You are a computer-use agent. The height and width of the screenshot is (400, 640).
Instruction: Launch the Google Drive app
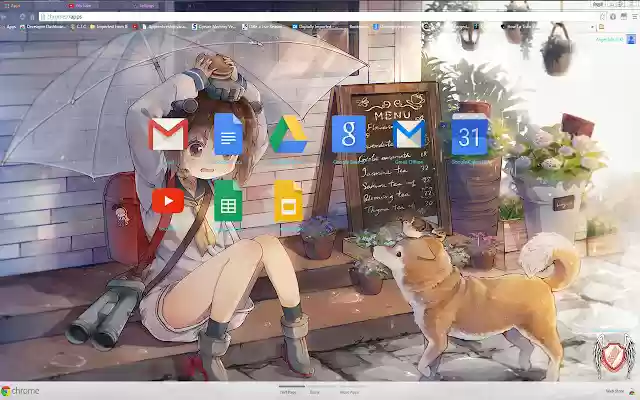click(x=288, y=134)
